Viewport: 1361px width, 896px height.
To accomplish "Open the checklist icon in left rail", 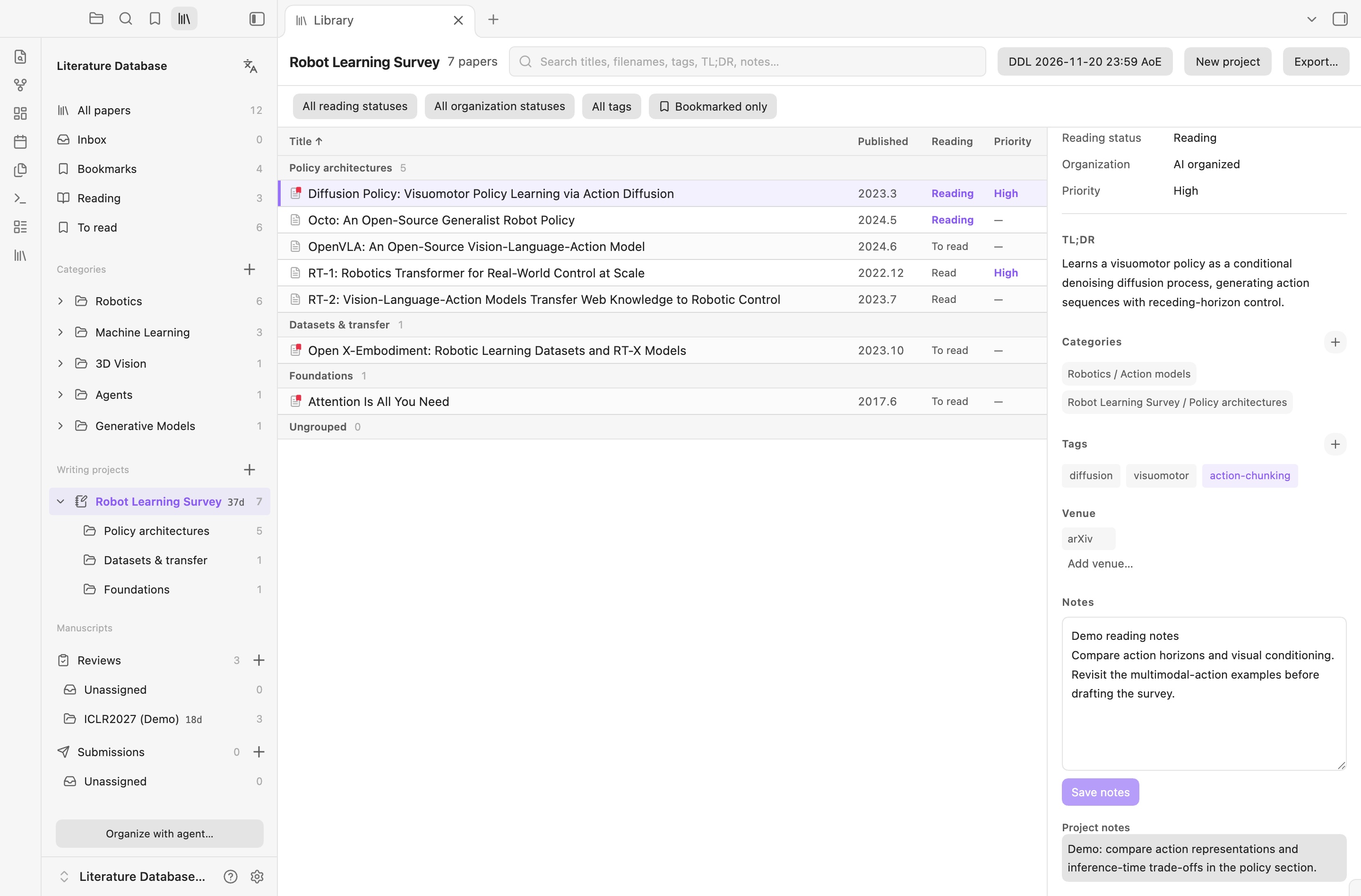I will [20, 227].
